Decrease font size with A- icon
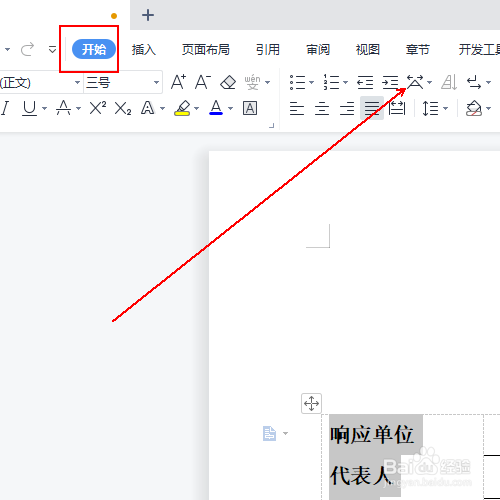The image size is (500, 500). [x=203, y=82]
